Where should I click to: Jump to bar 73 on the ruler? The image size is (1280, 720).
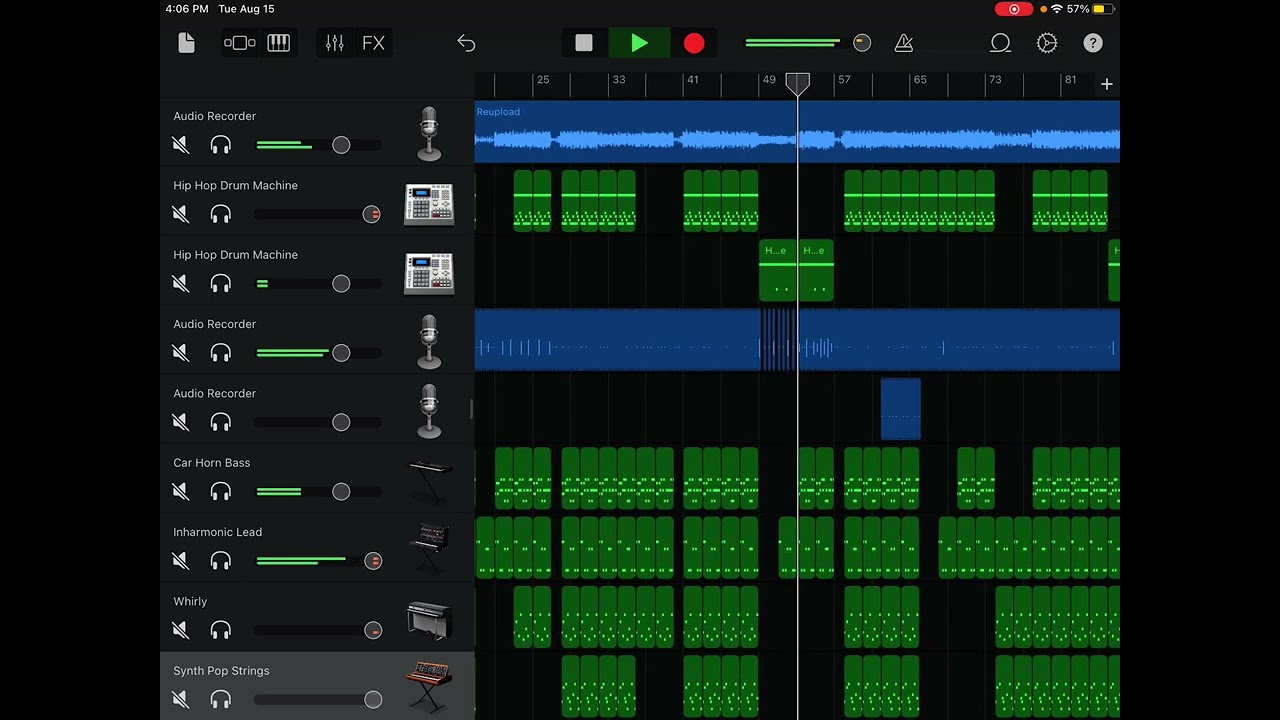point(995,80)
